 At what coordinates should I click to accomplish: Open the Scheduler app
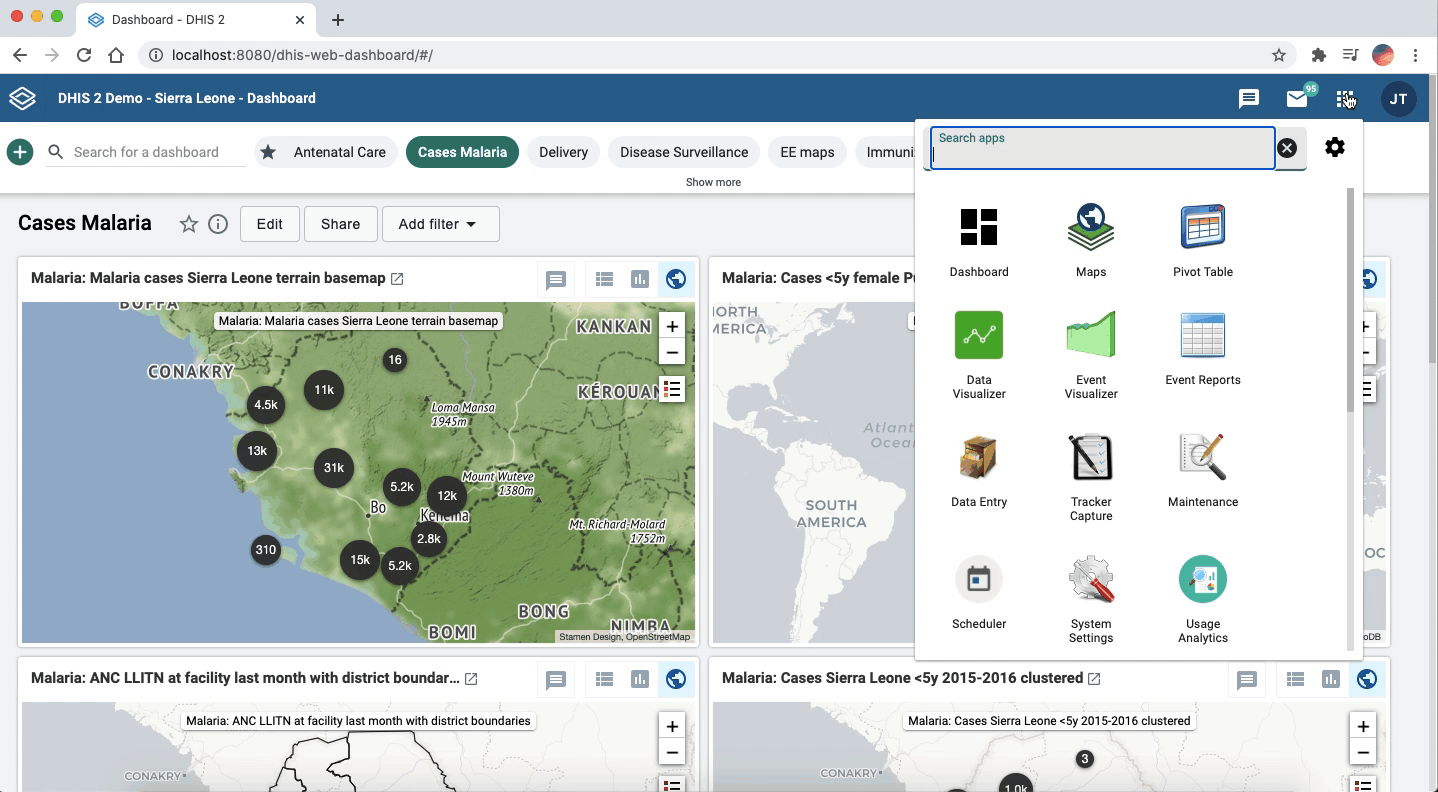[x=978, y=580]
